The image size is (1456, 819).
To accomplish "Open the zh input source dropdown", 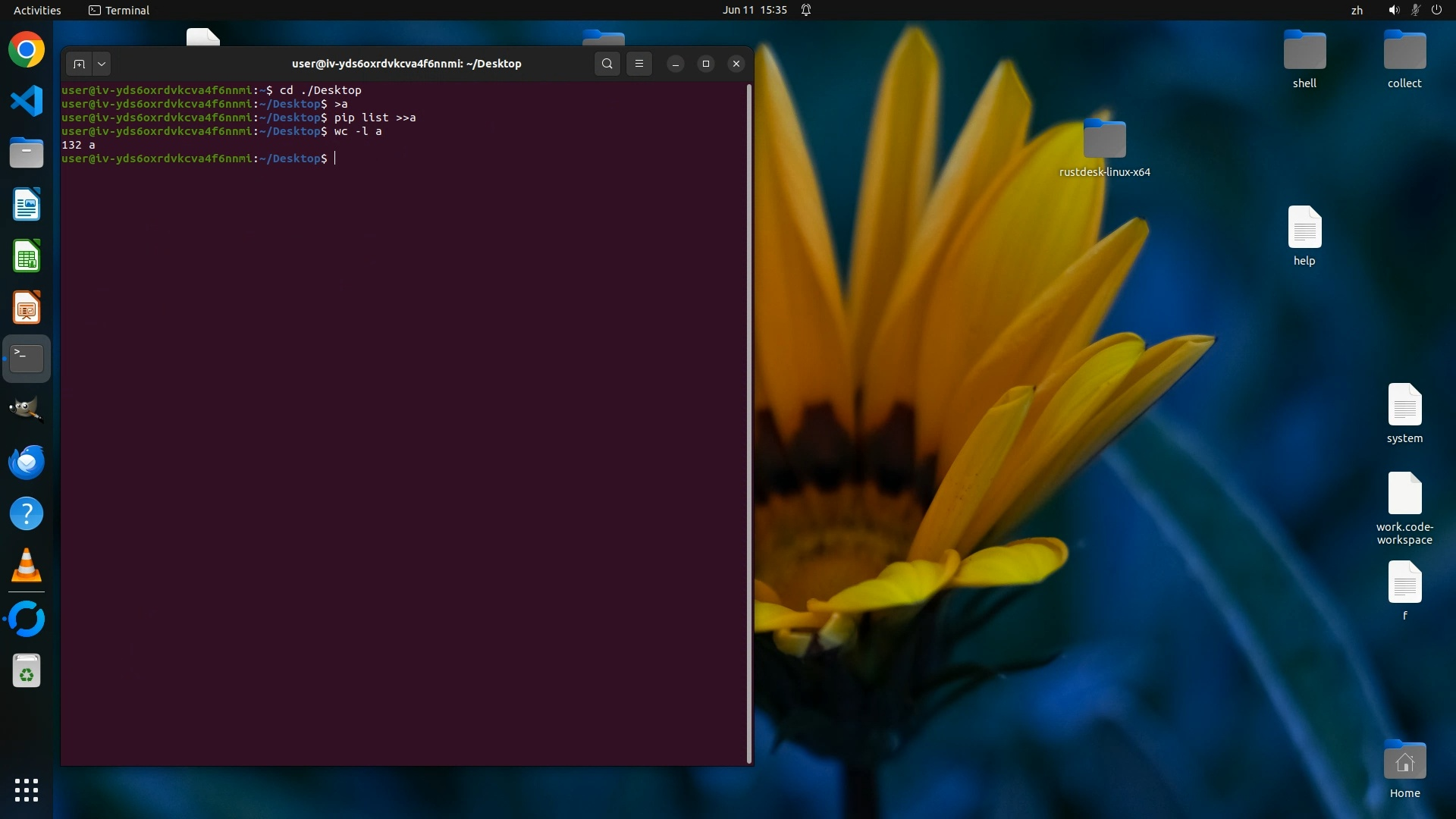I will pos(1357,10).
